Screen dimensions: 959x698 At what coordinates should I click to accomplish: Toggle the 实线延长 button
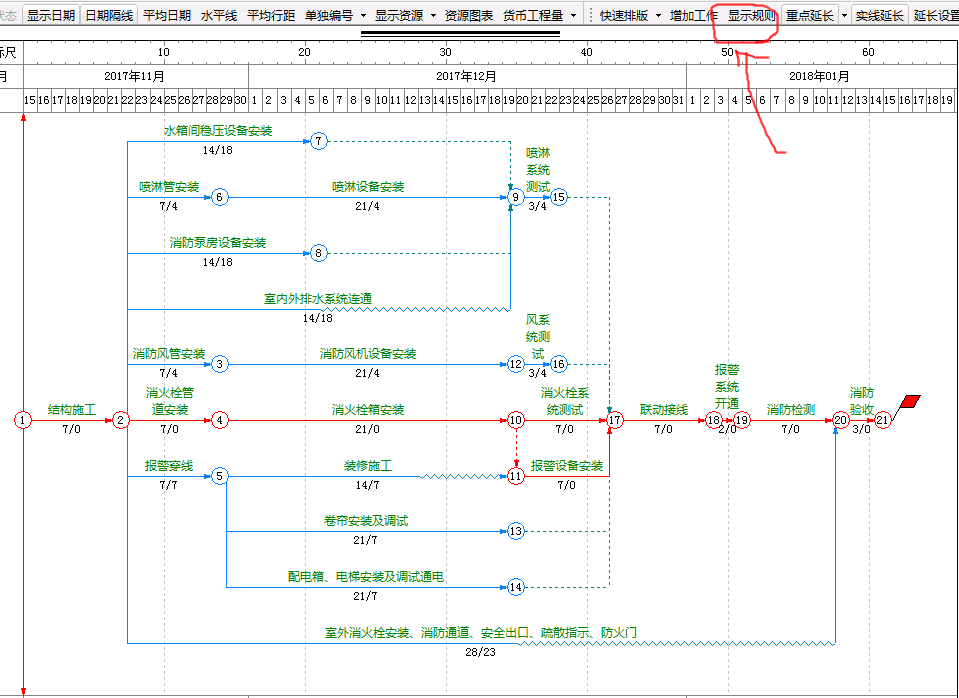pos(879,15)
